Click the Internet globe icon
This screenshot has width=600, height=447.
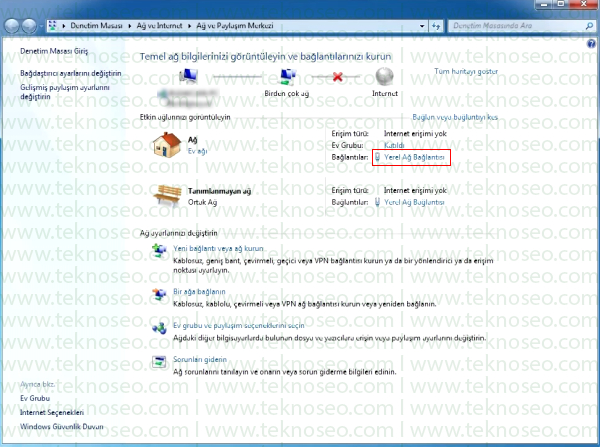point(385,76)
